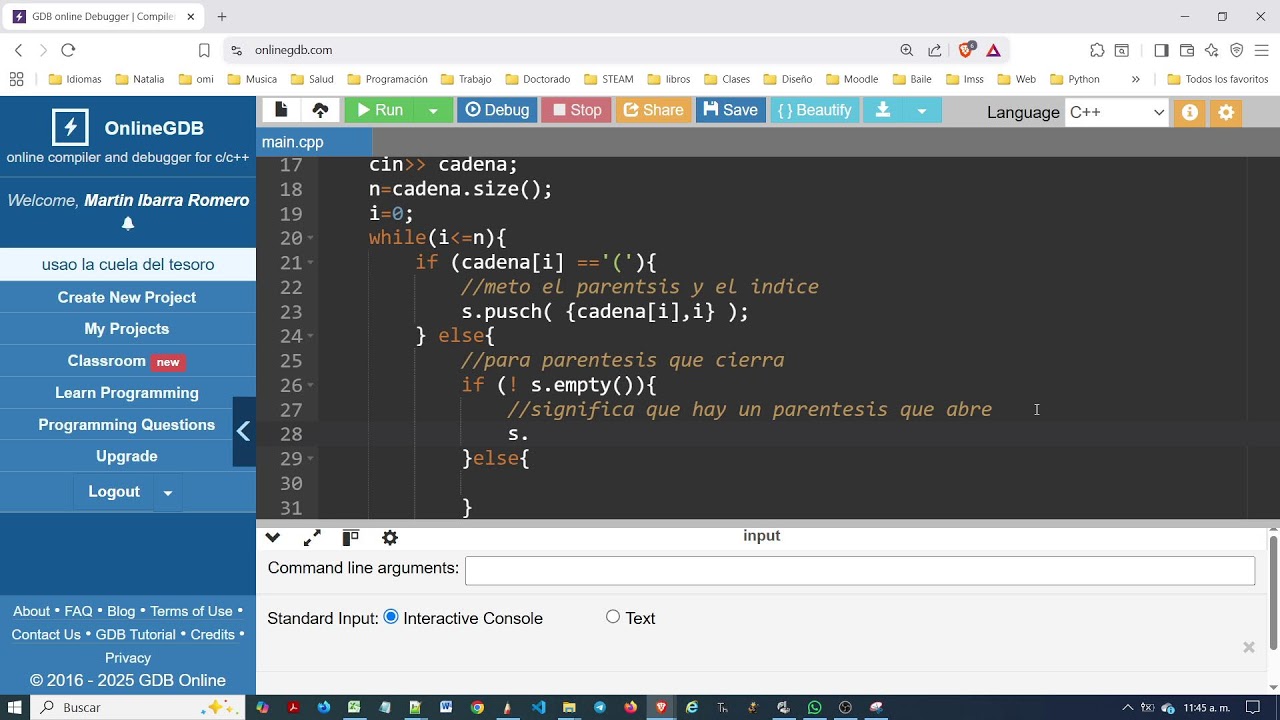
Task: Collapse the if block at line 21
Action: coord(311,262)
